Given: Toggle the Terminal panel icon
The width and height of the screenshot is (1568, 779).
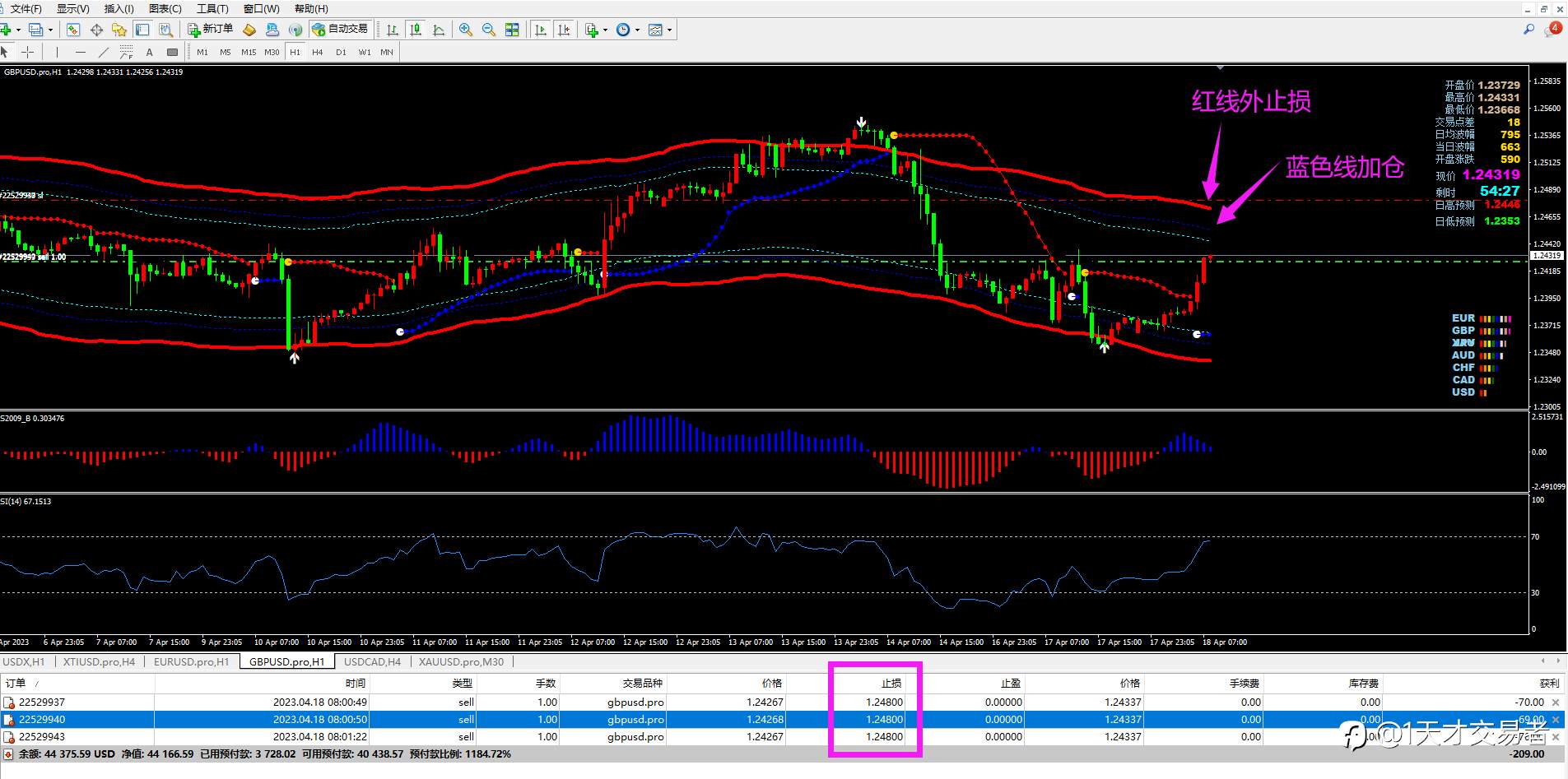Looking at the screenshot, I should [x=142, y=30].
